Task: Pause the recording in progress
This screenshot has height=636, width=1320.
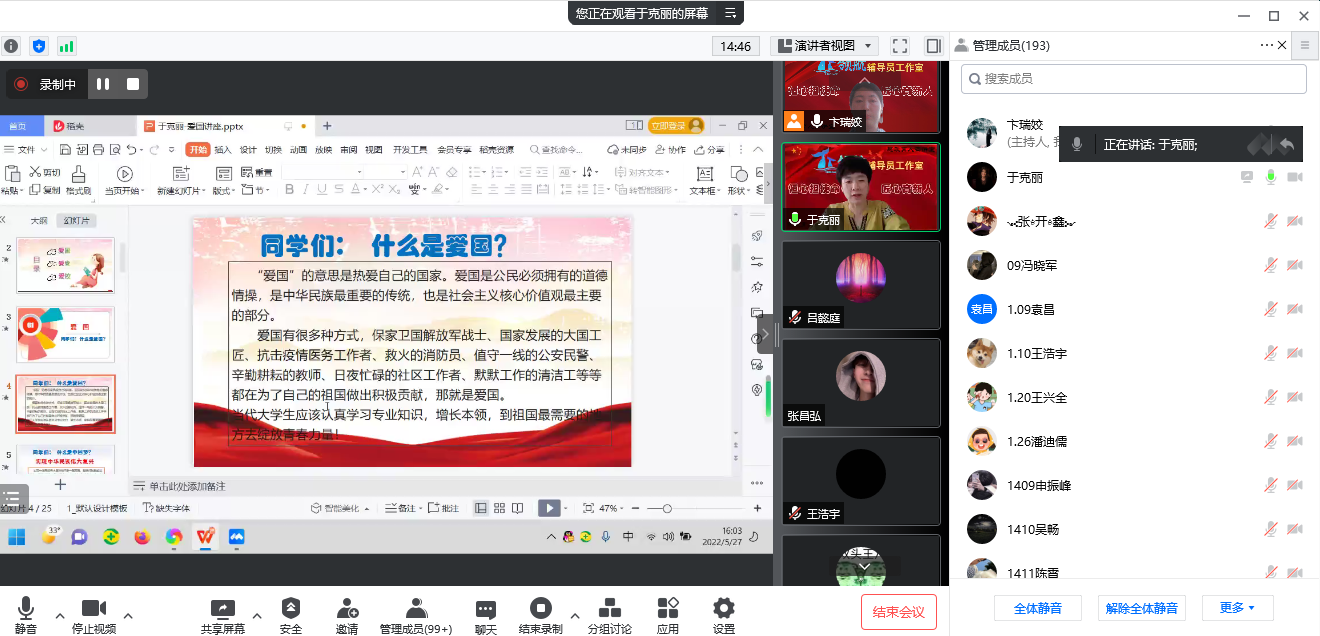Action: 103,84
